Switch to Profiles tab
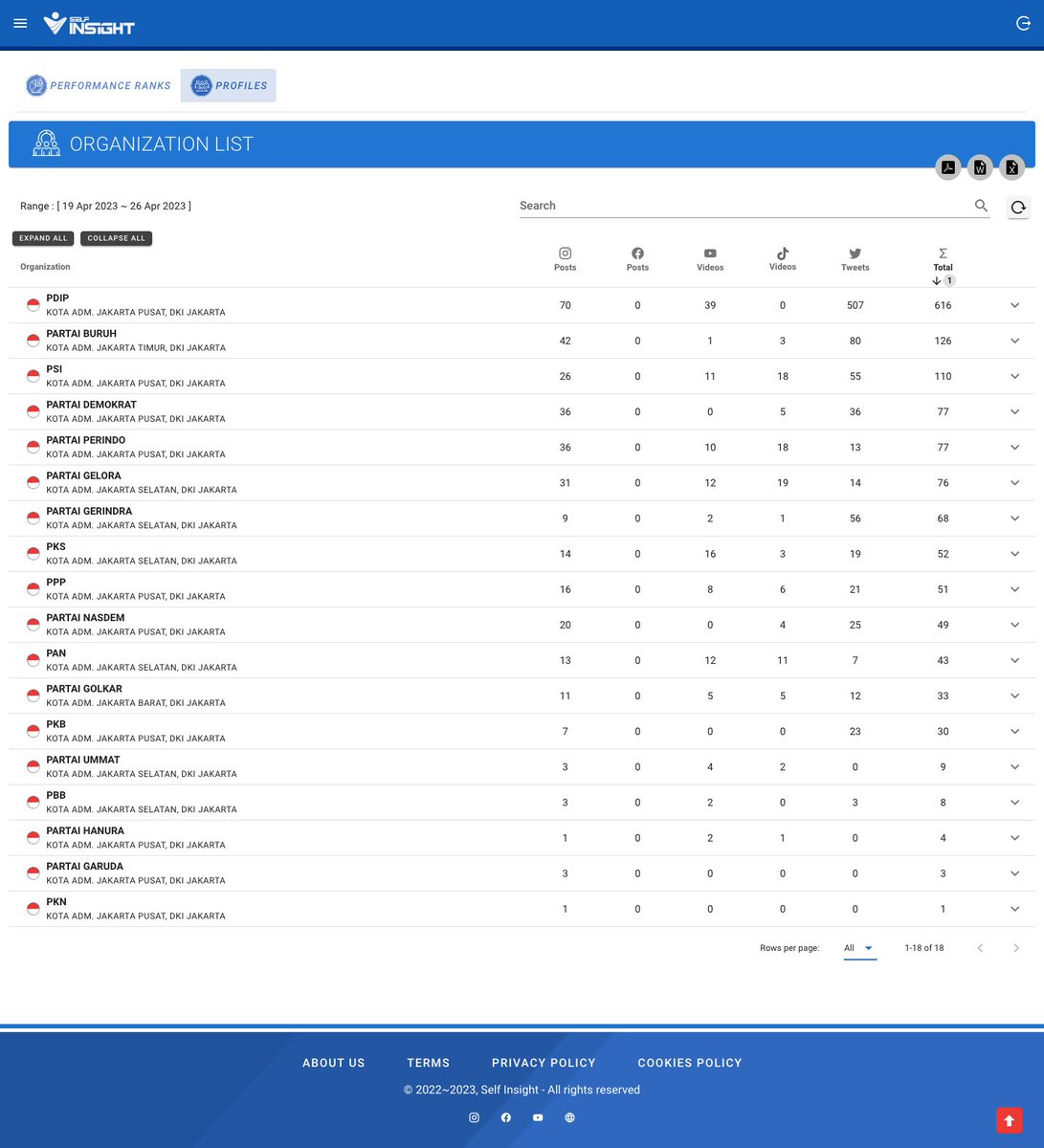Viewport: 1044px width, 1148px height. point(229,85)
